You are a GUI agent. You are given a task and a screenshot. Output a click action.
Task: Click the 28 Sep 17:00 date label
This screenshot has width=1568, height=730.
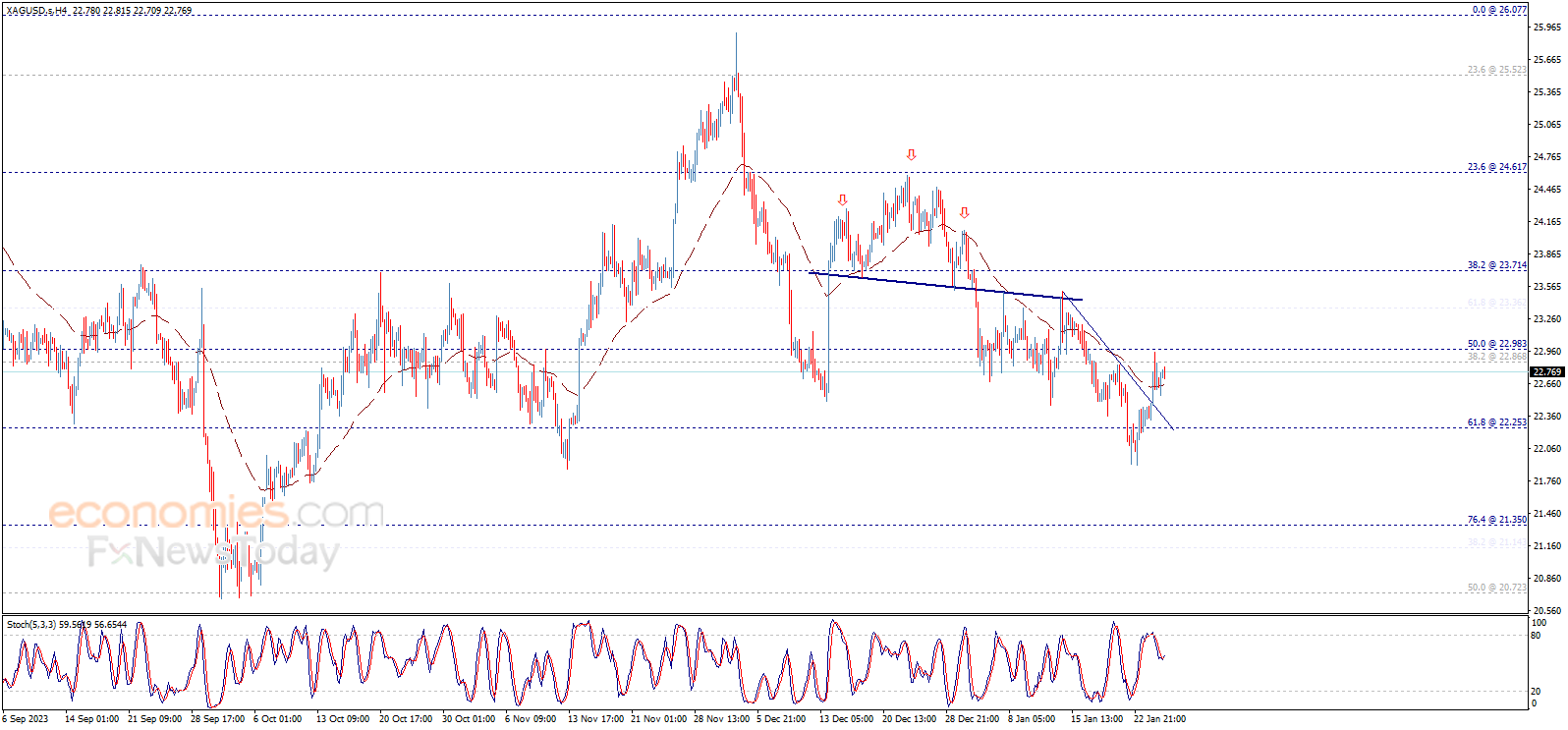click(218, 719)
